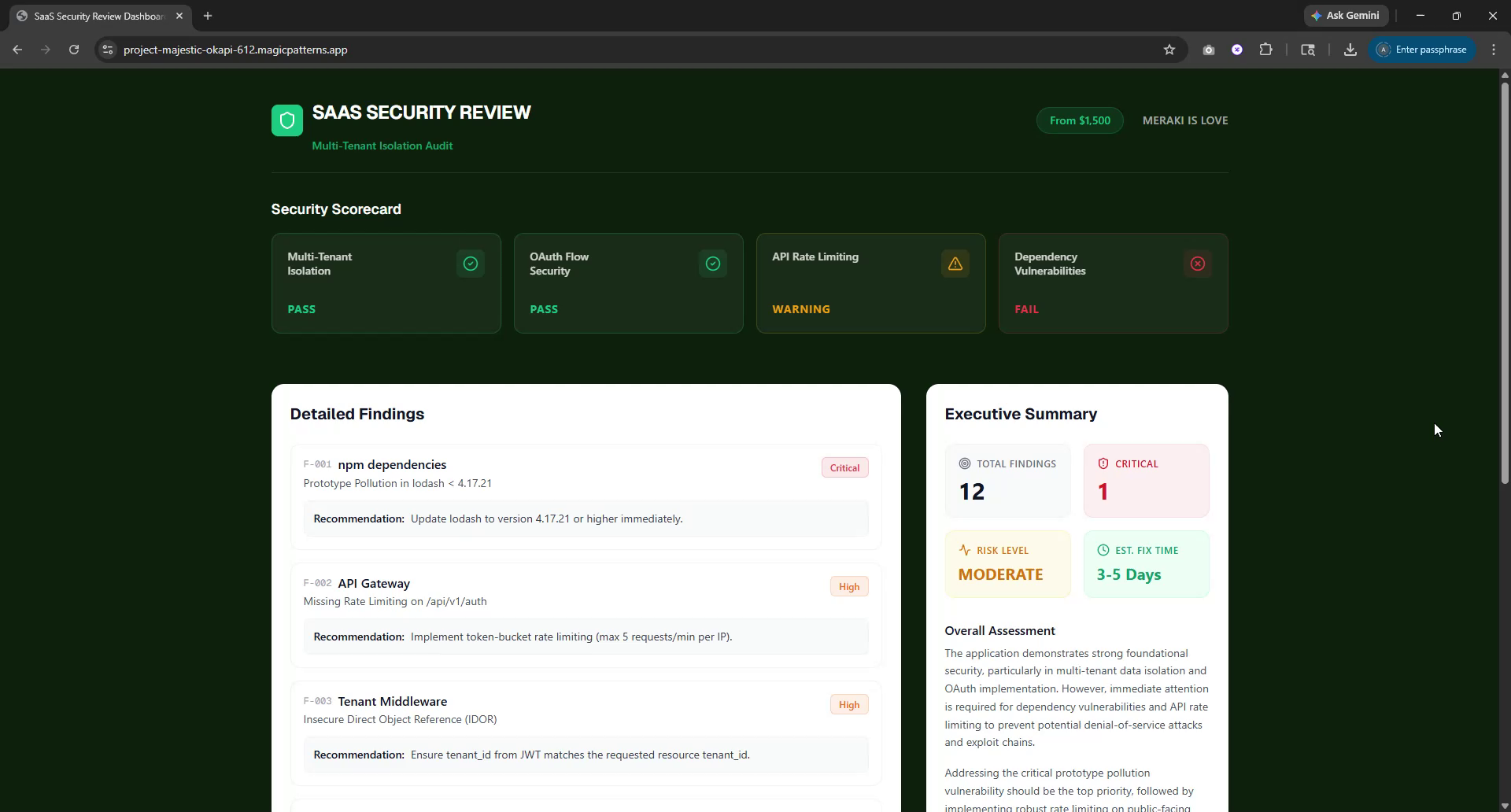Click the Detailed Findings heading
The image size is (1511, 812).
357,414
